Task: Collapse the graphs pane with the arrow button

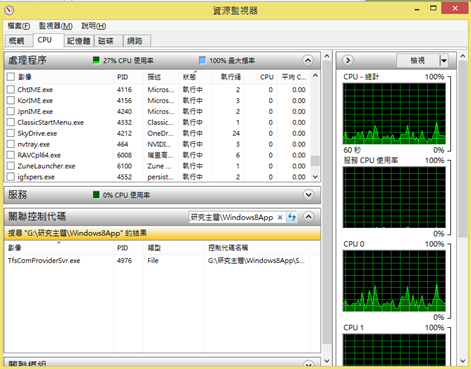Action: tap(348, 60)
